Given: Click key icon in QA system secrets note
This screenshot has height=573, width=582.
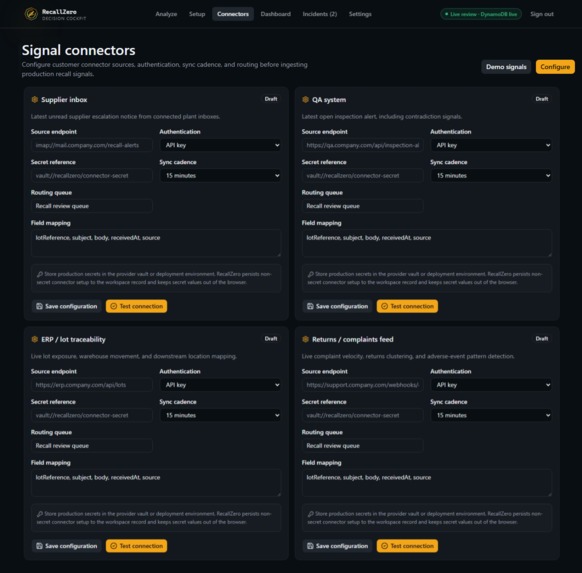Looking at the screenshot, I should click(x=311, y=274).
